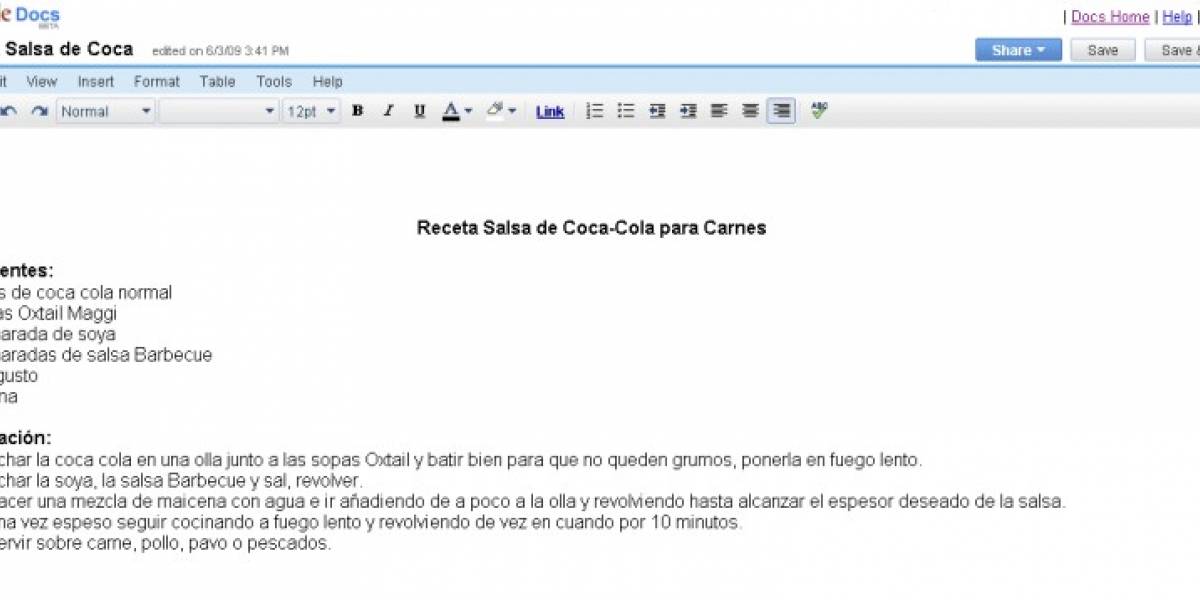Decrease the paragraph indent
Image resolution: width=1200 pixels, height=600 pixels.
[657, 111]
